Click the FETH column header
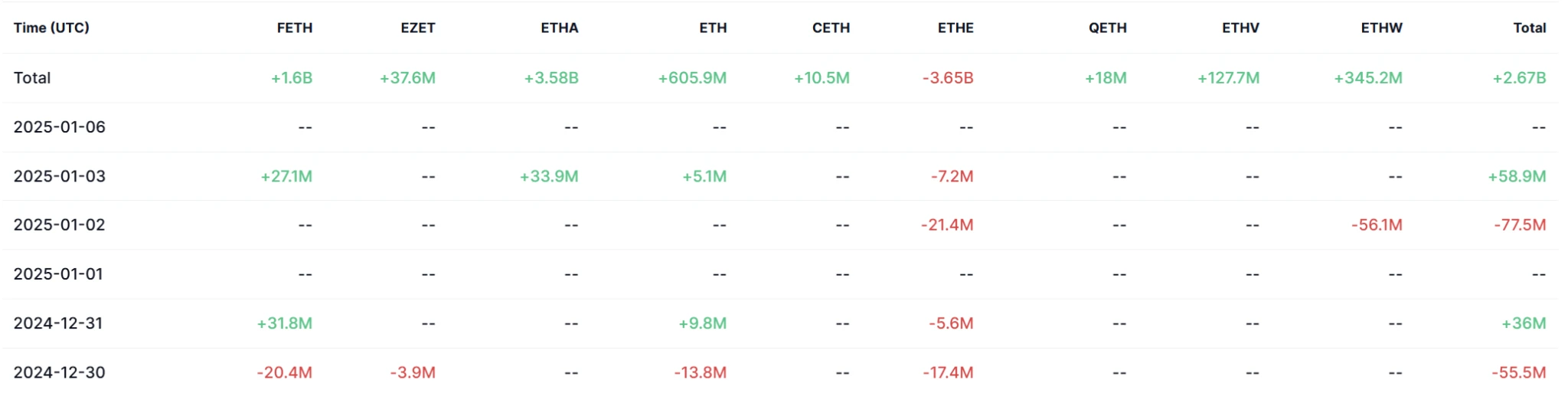1568x393 pixels. coord(295,28)
